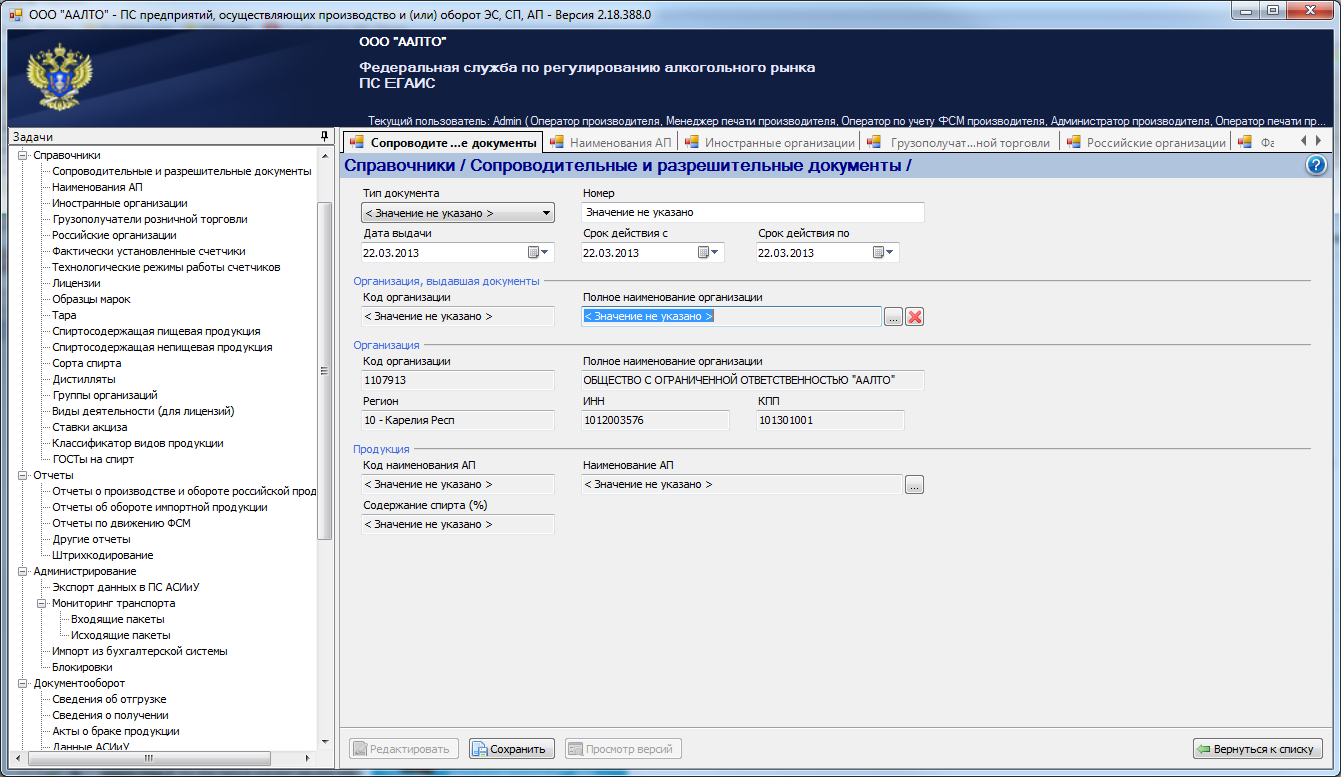Screen dimensions: 1341x777
Task: Click the Просмотр версий button
Action: [x=623, y=748]
